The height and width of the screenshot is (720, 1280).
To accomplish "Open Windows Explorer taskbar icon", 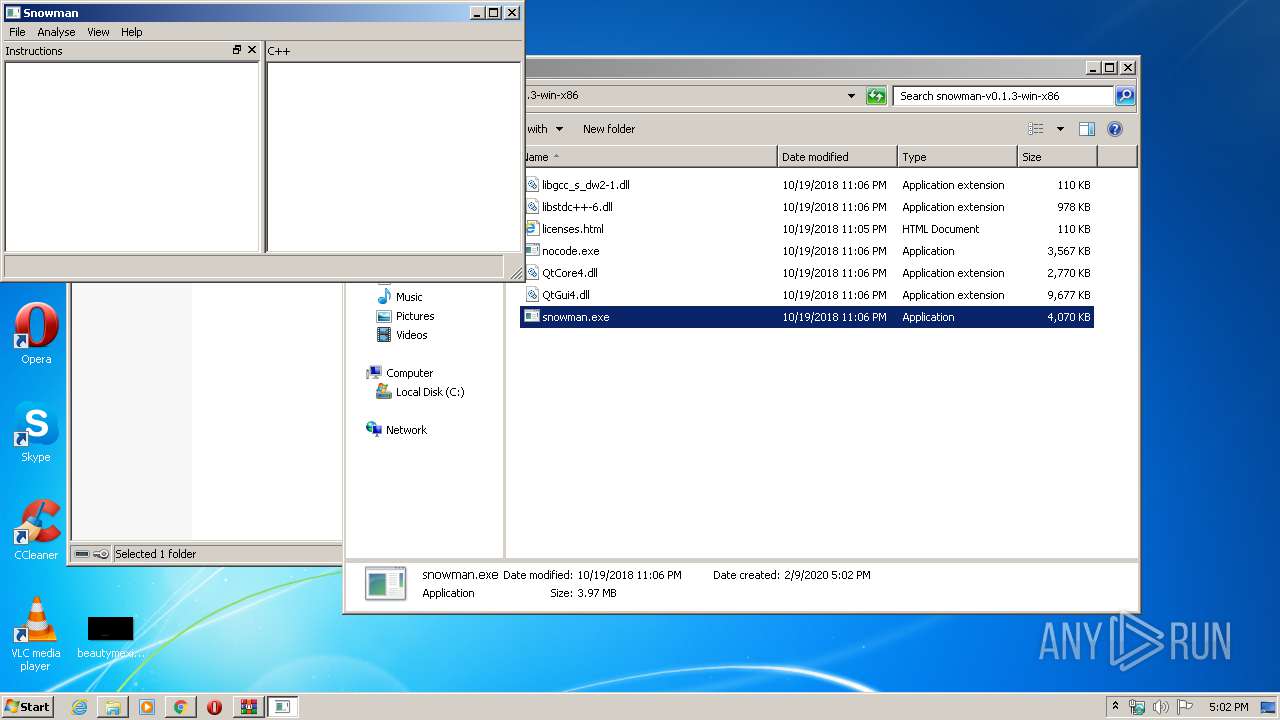I will pos(113,707).
